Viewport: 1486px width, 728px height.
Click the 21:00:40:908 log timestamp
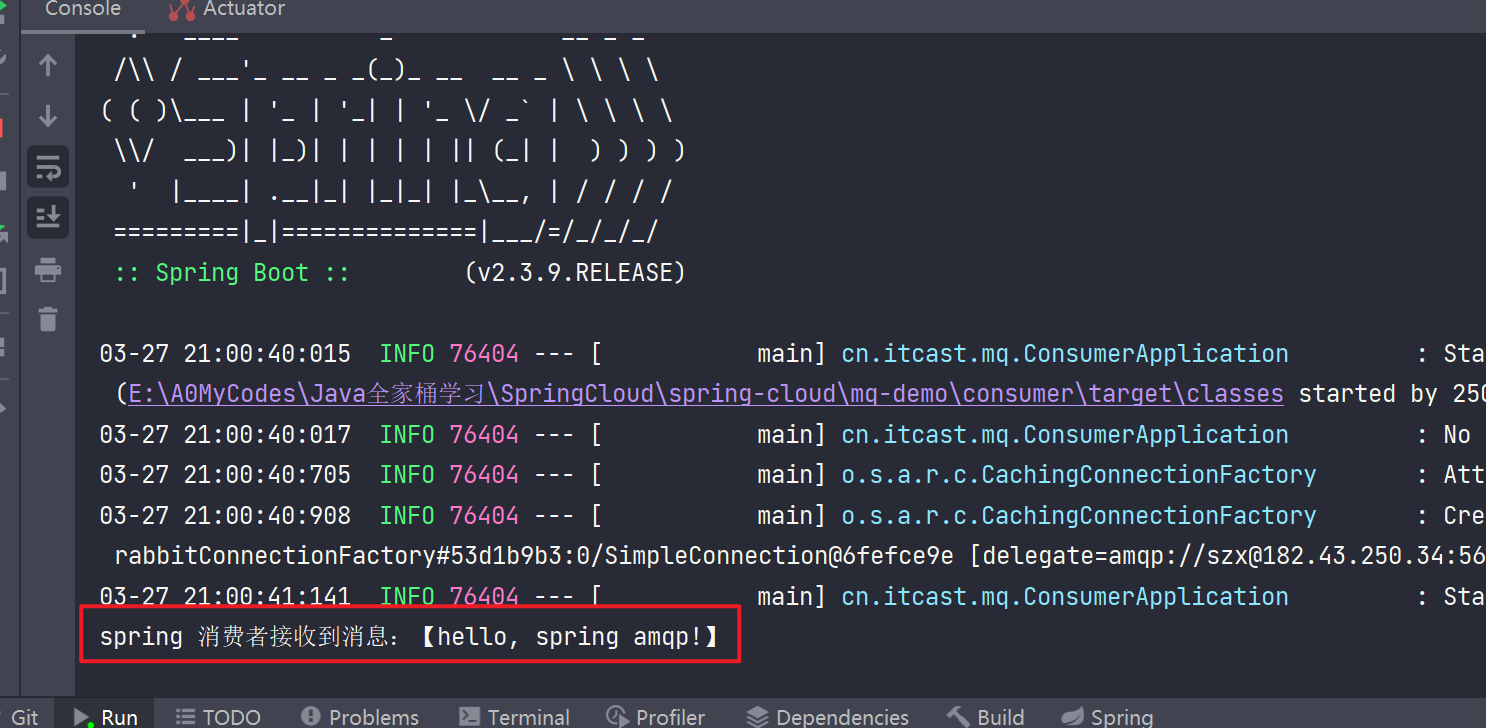click(x=225, y=516)
